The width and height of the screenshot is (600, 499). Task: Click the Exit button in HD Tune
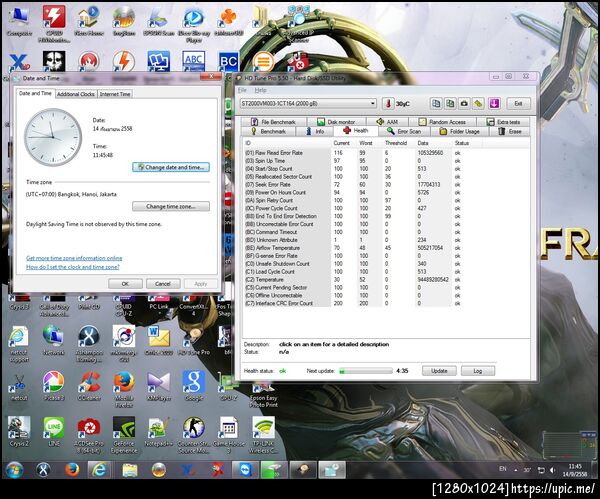pos(518,104)
